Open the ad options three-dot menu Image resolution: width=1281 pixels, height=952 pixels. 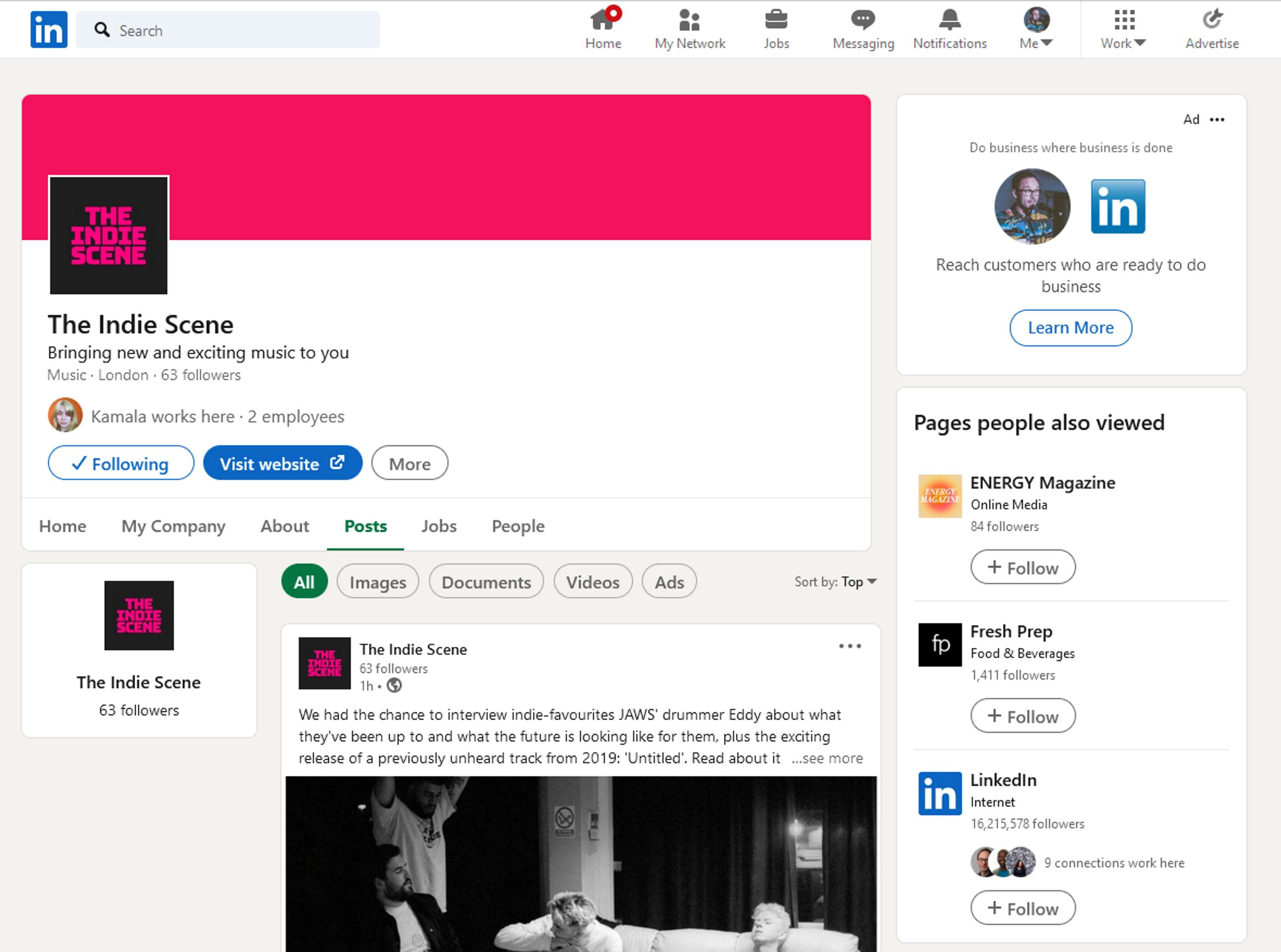click(x=1217, y=119)
